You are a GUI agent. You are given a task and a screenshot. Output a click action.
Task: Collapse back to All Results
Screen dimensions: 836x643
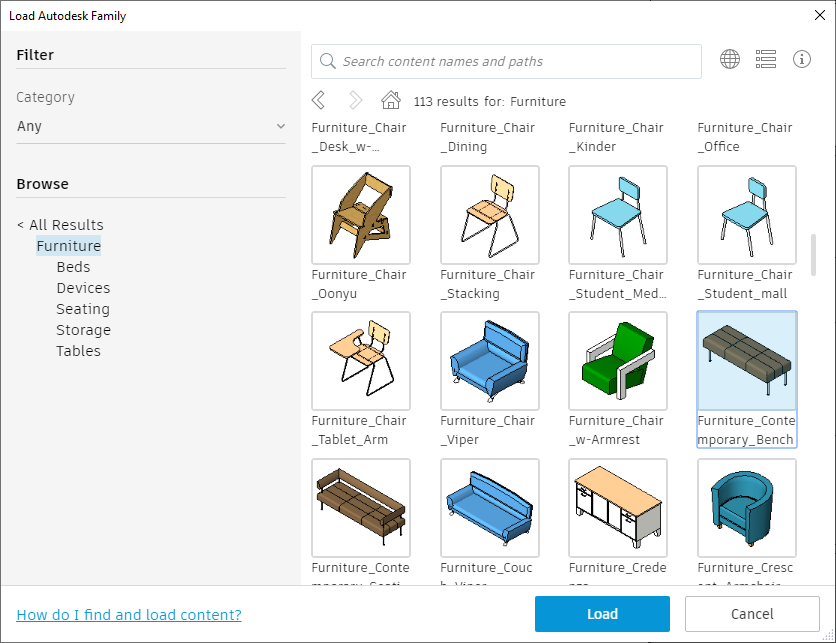(x=60, y=224)
